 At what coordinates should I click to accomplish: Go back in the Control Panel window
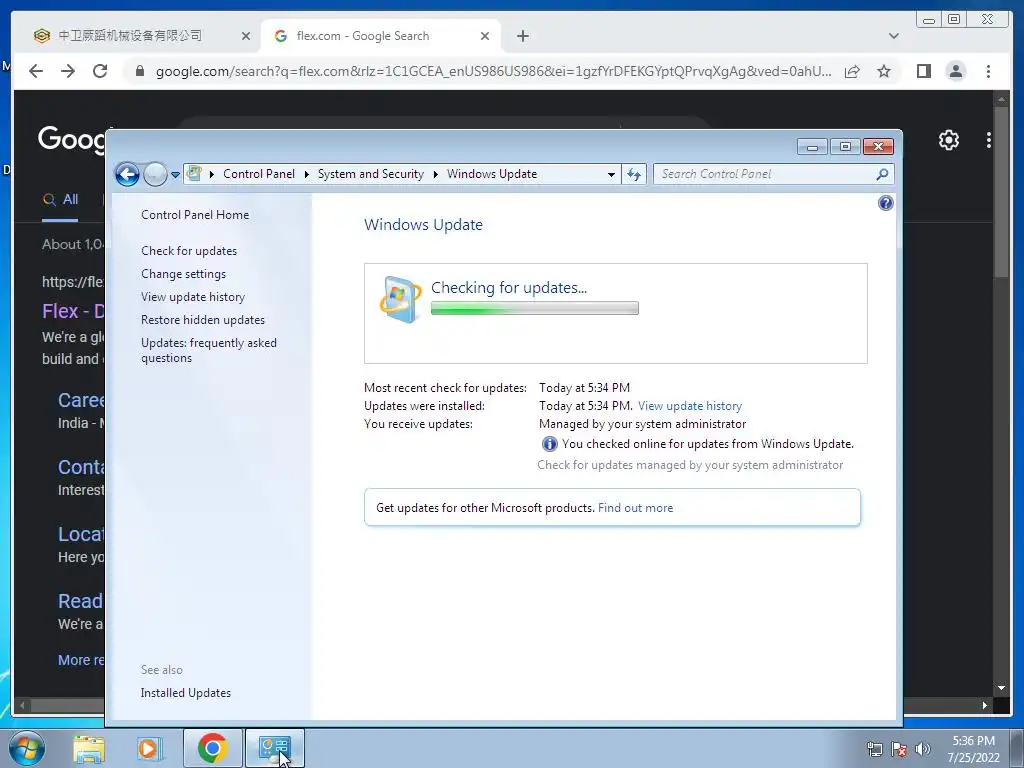(127, 174)
